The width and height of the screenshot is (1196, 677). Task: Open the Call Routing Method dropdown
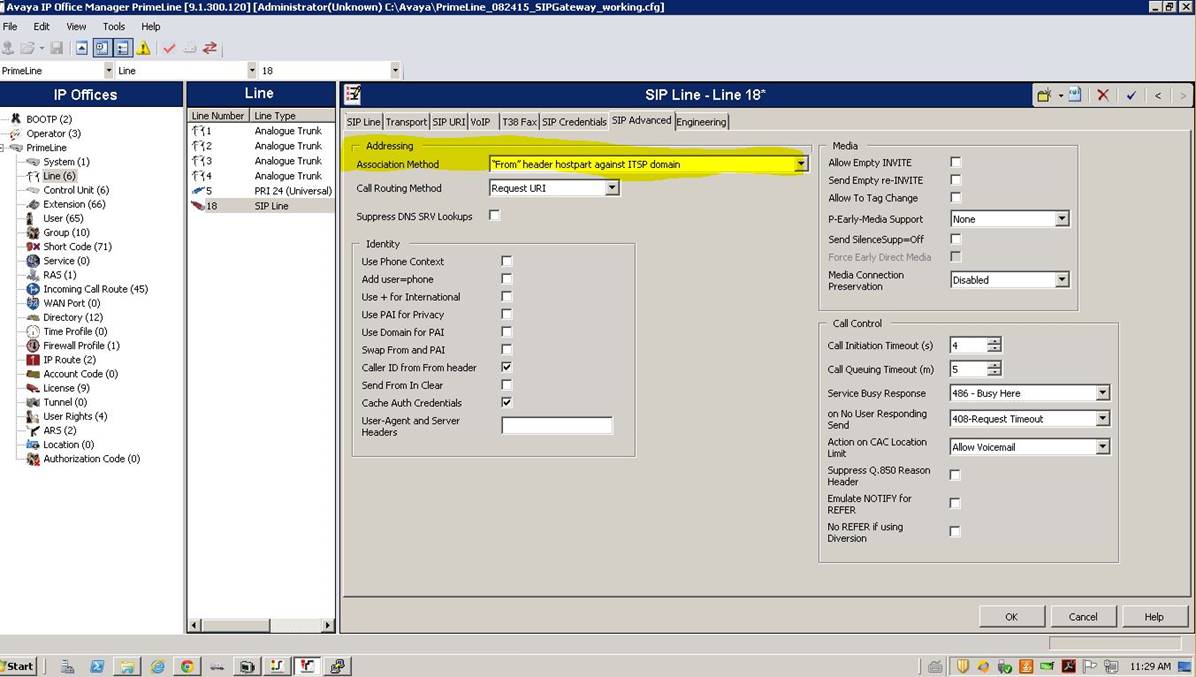pos(612,188)
